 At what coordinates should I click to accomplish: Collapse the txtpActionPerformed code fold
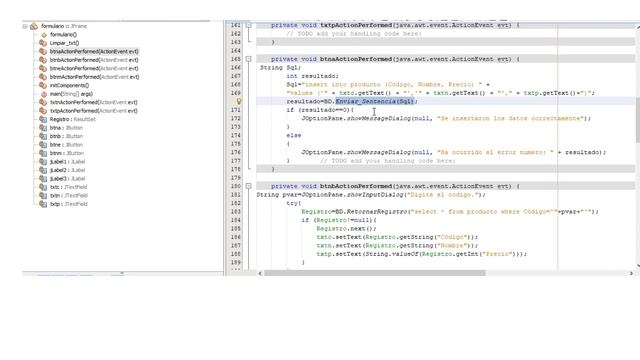coord(248,25)
